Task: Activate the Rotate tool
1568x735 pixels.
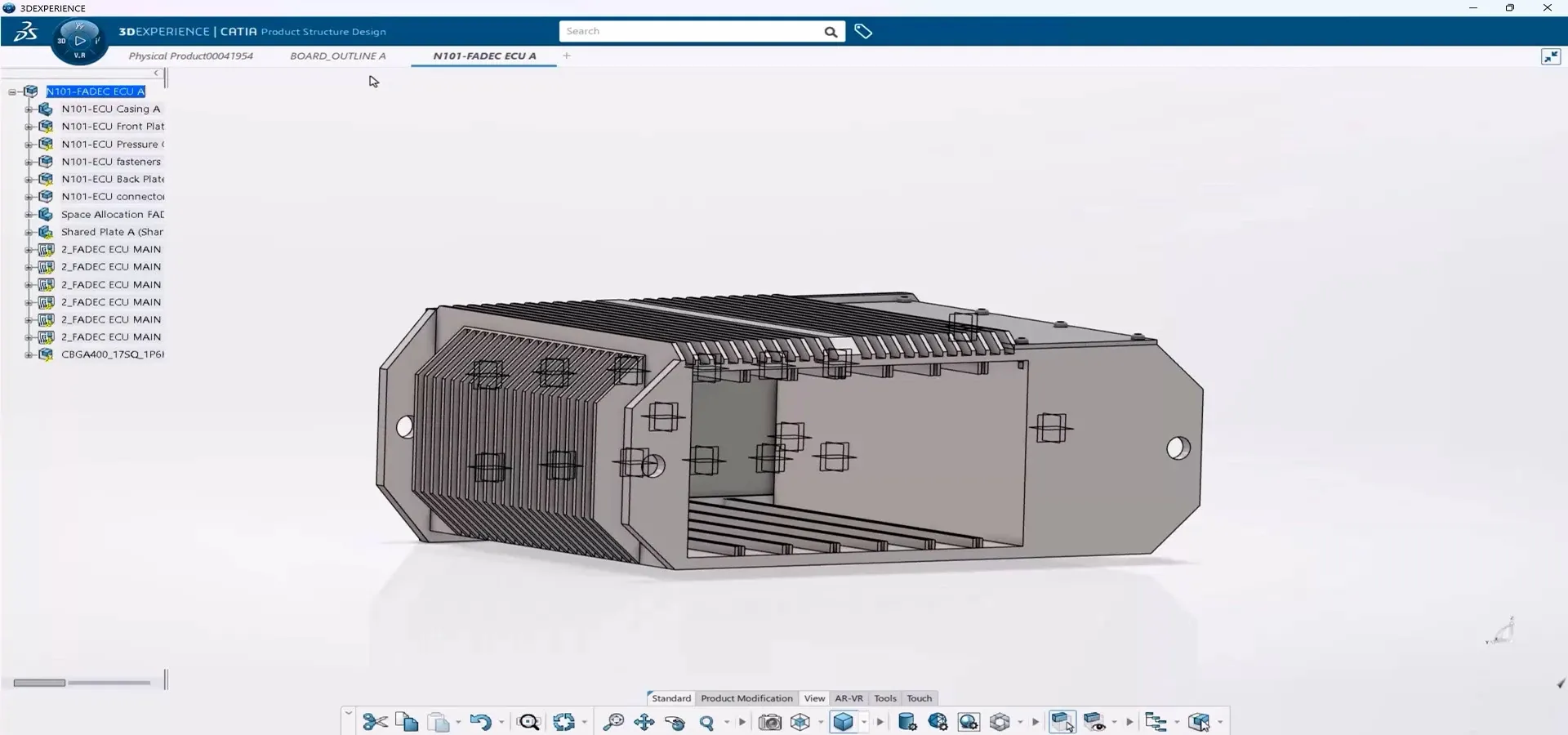Action: [x=675, y=722]
